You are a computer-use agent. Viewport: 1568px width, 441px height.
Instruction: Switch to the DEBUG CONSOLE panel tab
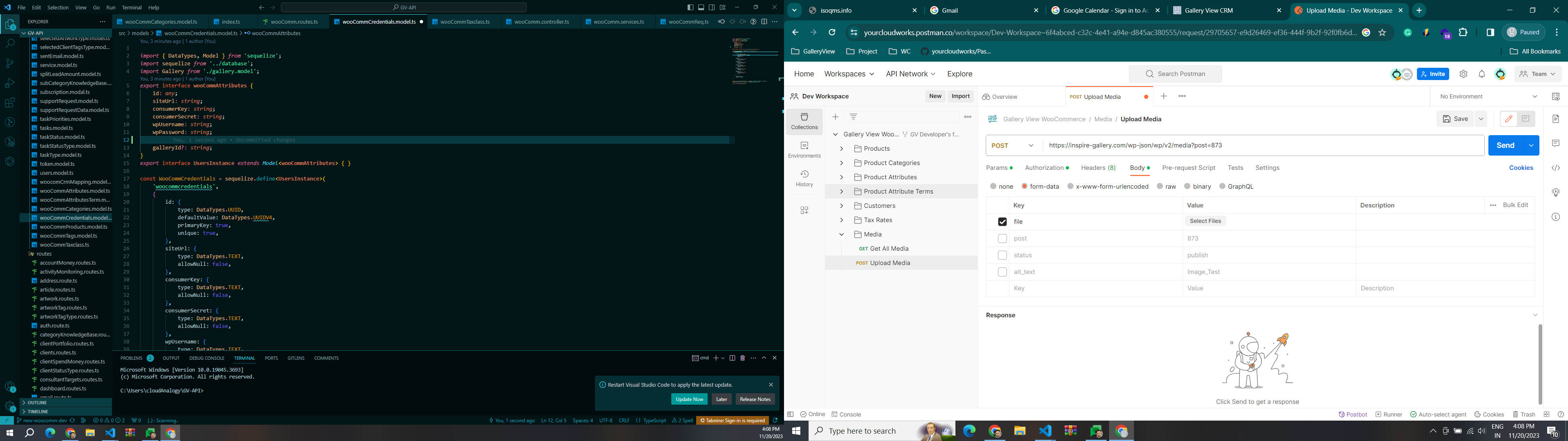[207, 358]
